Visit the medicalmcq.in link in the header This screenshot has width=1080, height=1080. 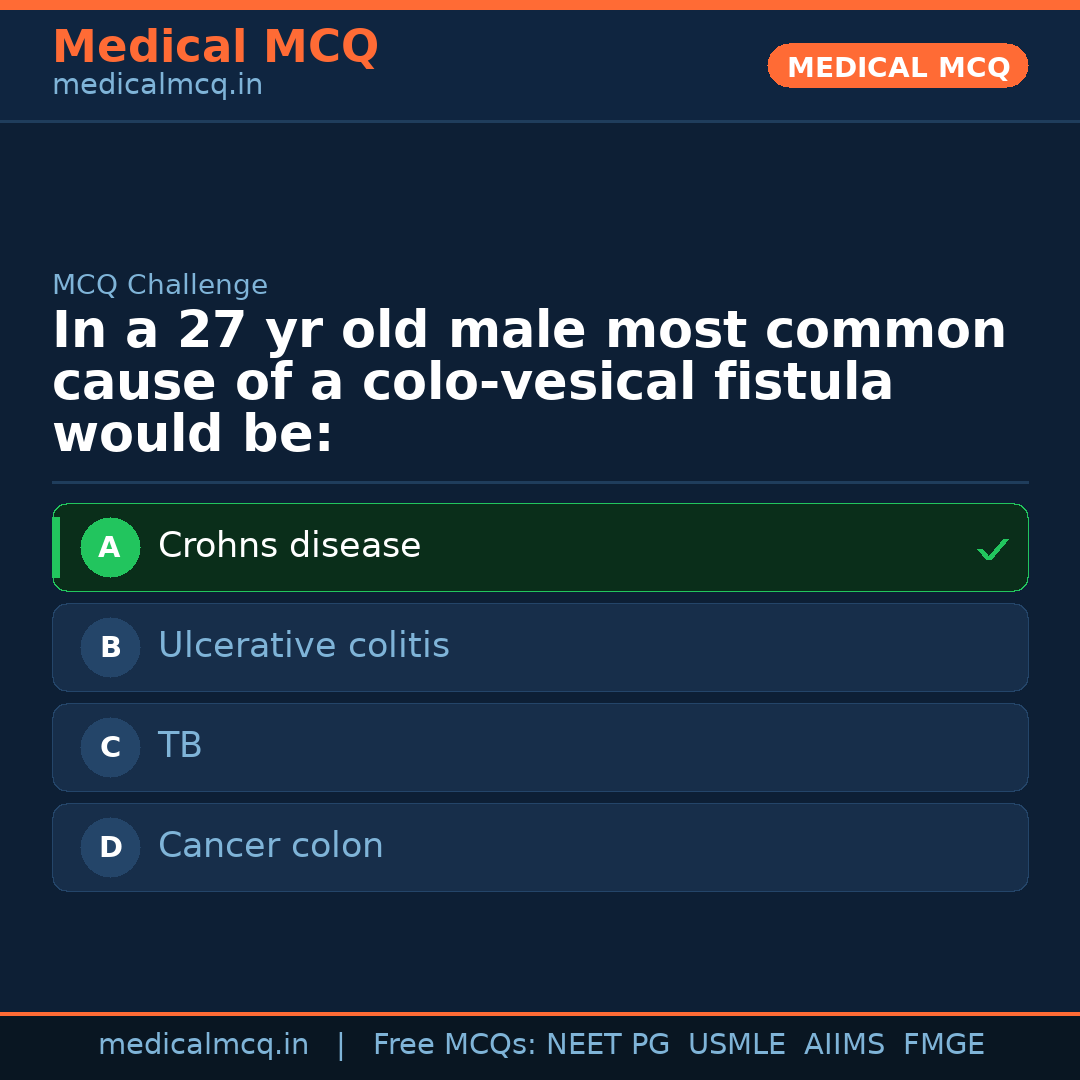point(157,84)
